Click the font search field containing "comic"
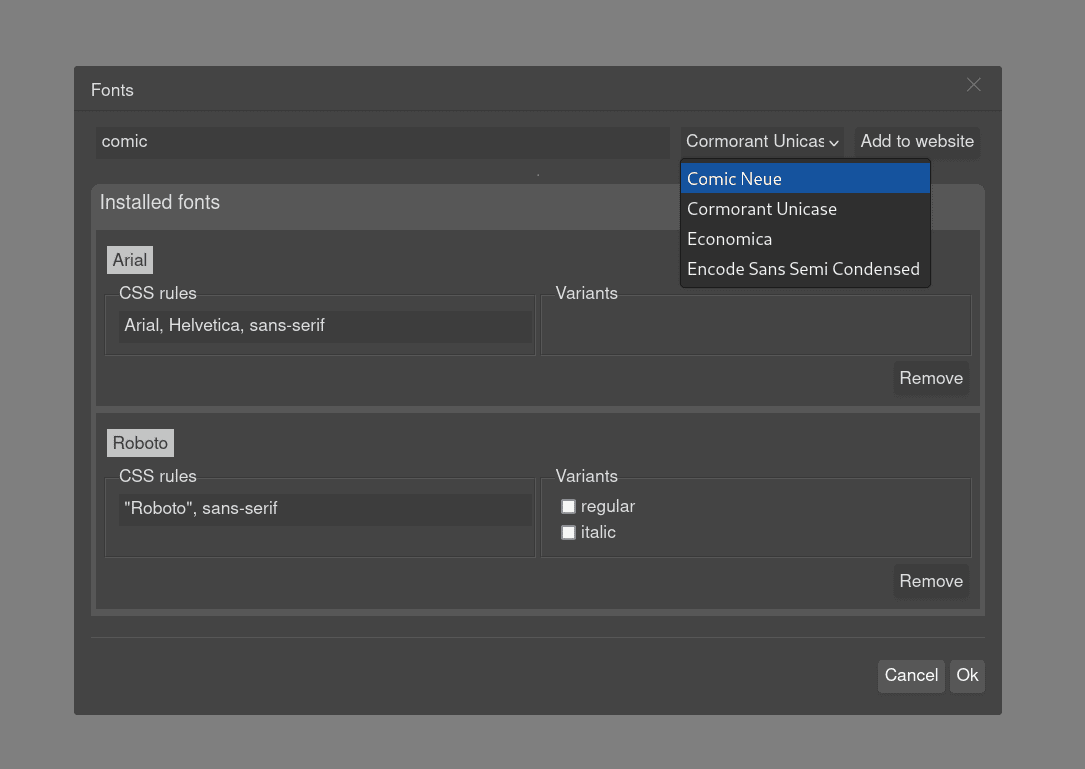This screenshot has width=1085, height=769. click(383, 141)
